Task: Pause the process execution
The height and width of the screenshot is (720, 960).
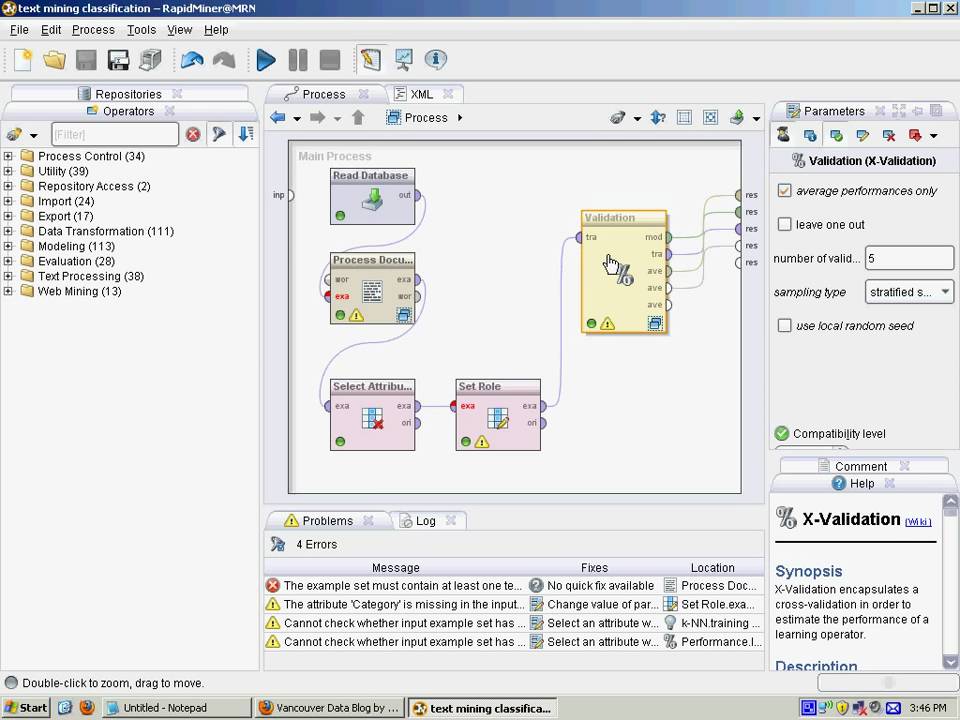Action: 298,60
